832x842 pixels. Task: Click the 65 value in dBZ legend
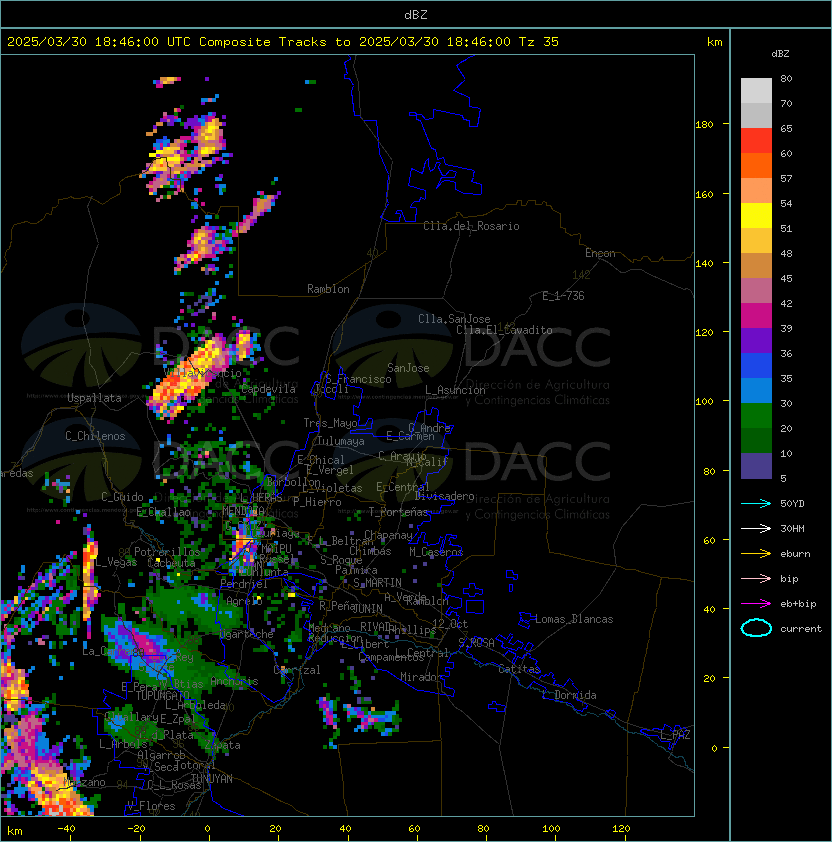tap(786, 129)
